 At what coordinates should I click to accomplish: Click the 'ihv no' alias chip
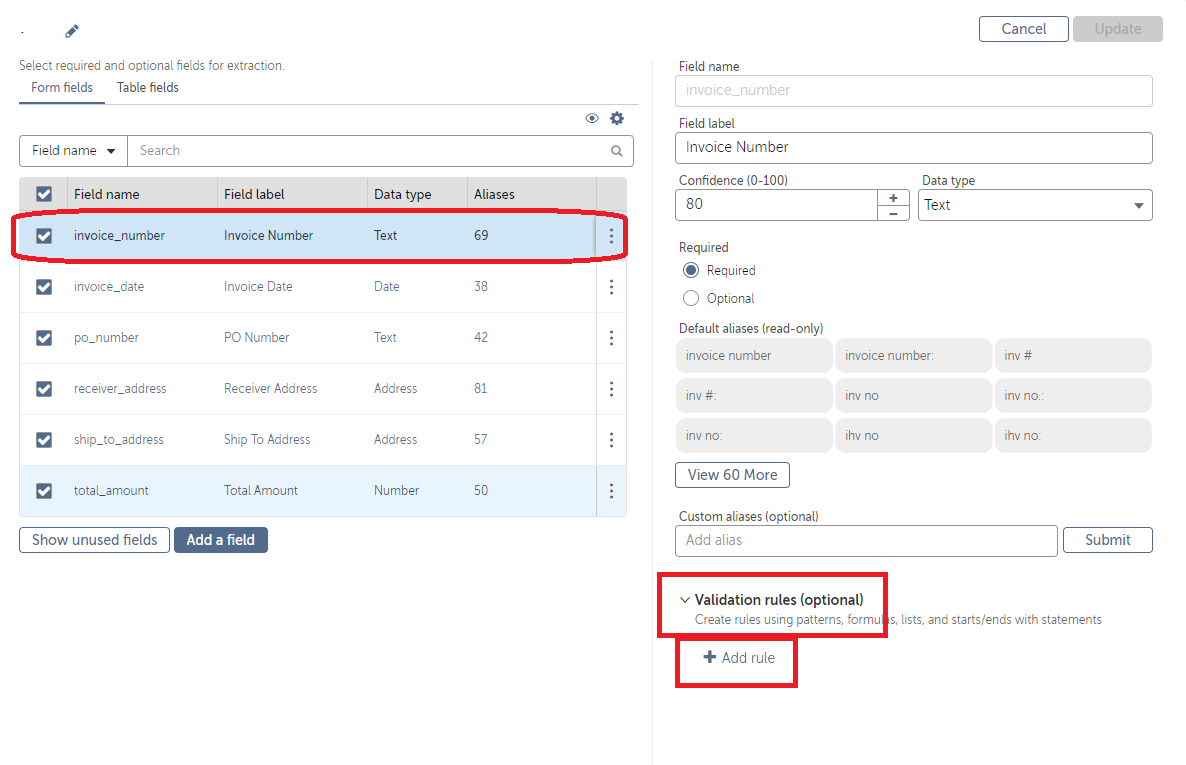913,436
